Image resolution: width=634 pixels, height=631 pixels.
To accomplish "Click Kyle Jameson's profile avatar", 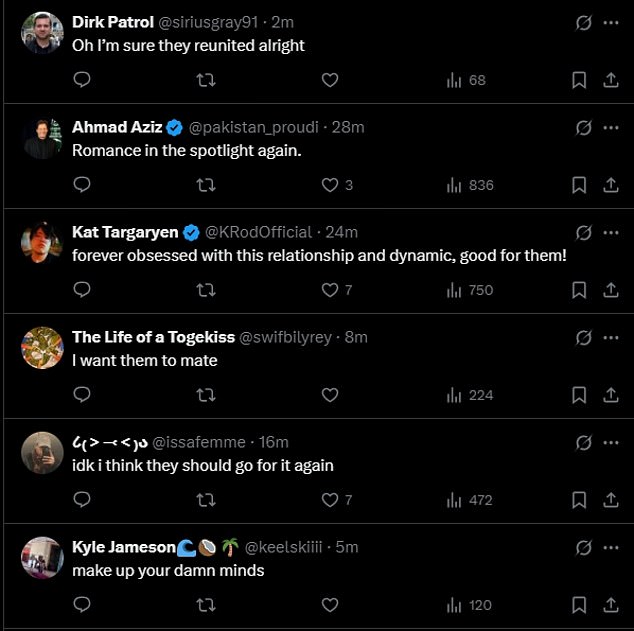I will point(43,558).
